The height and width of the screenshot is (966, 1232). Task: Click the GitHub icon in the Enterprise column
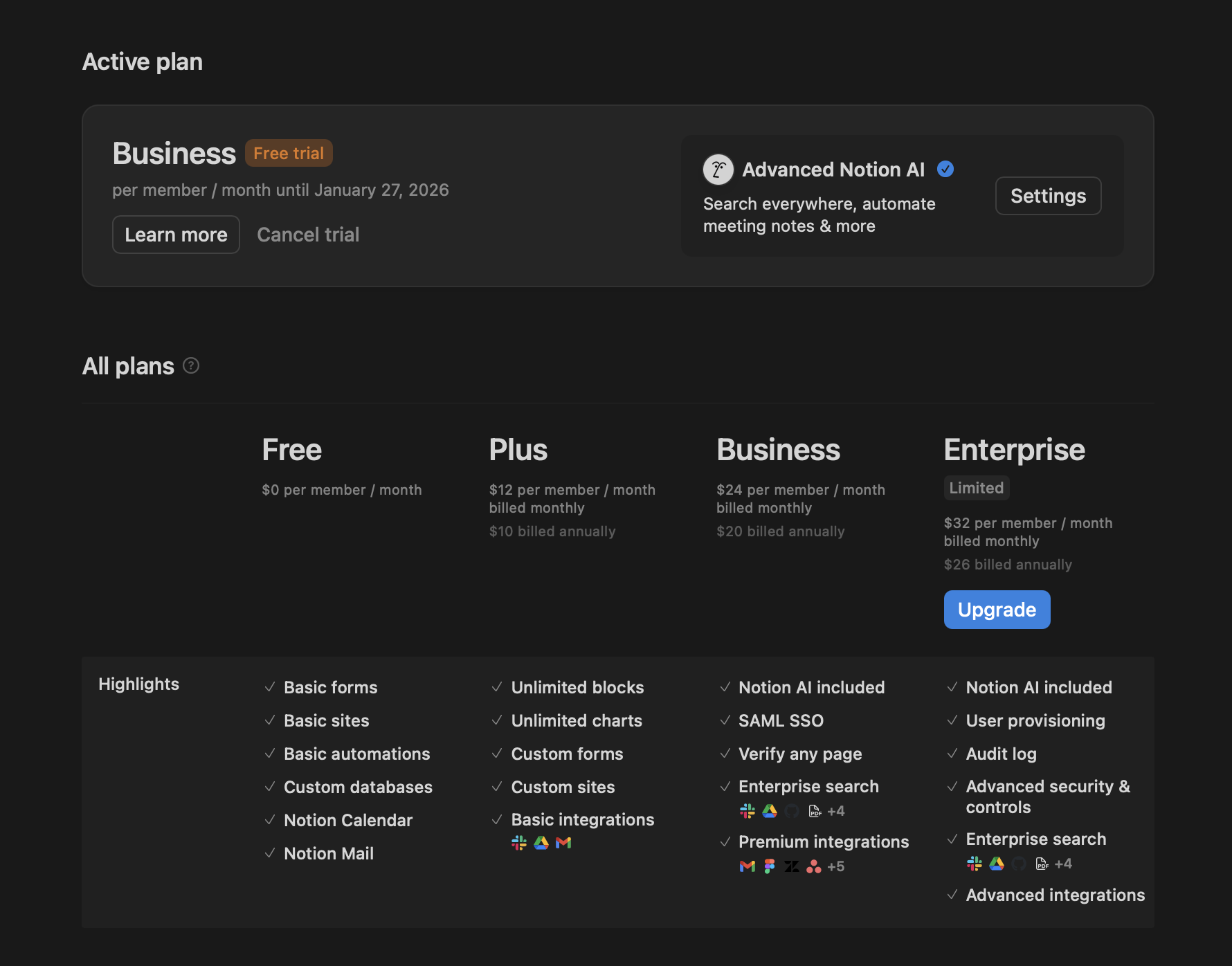coord(1018,864)
